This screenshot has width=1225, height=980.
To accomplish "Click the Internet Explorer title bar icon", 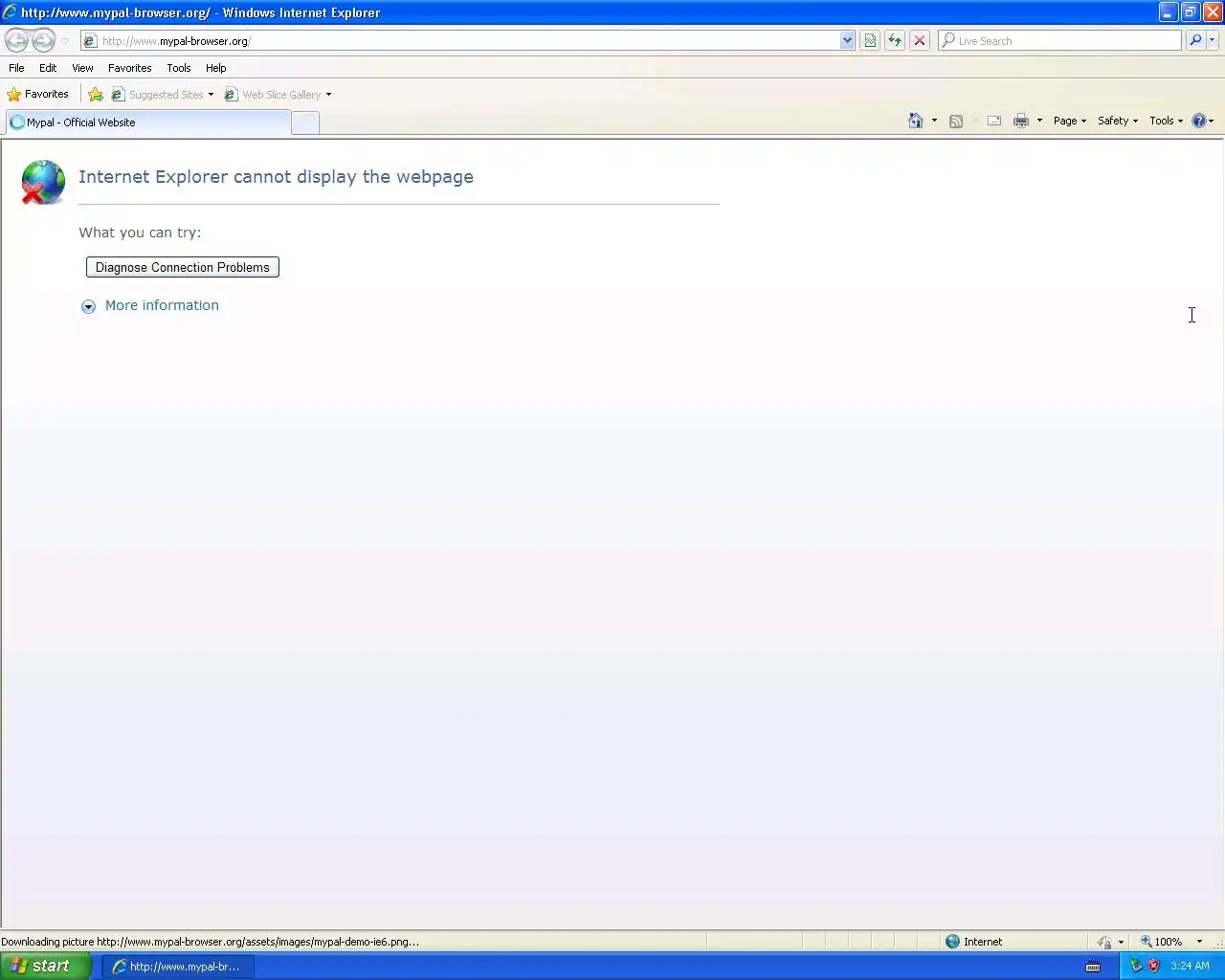I will click(x=10, y=12).
